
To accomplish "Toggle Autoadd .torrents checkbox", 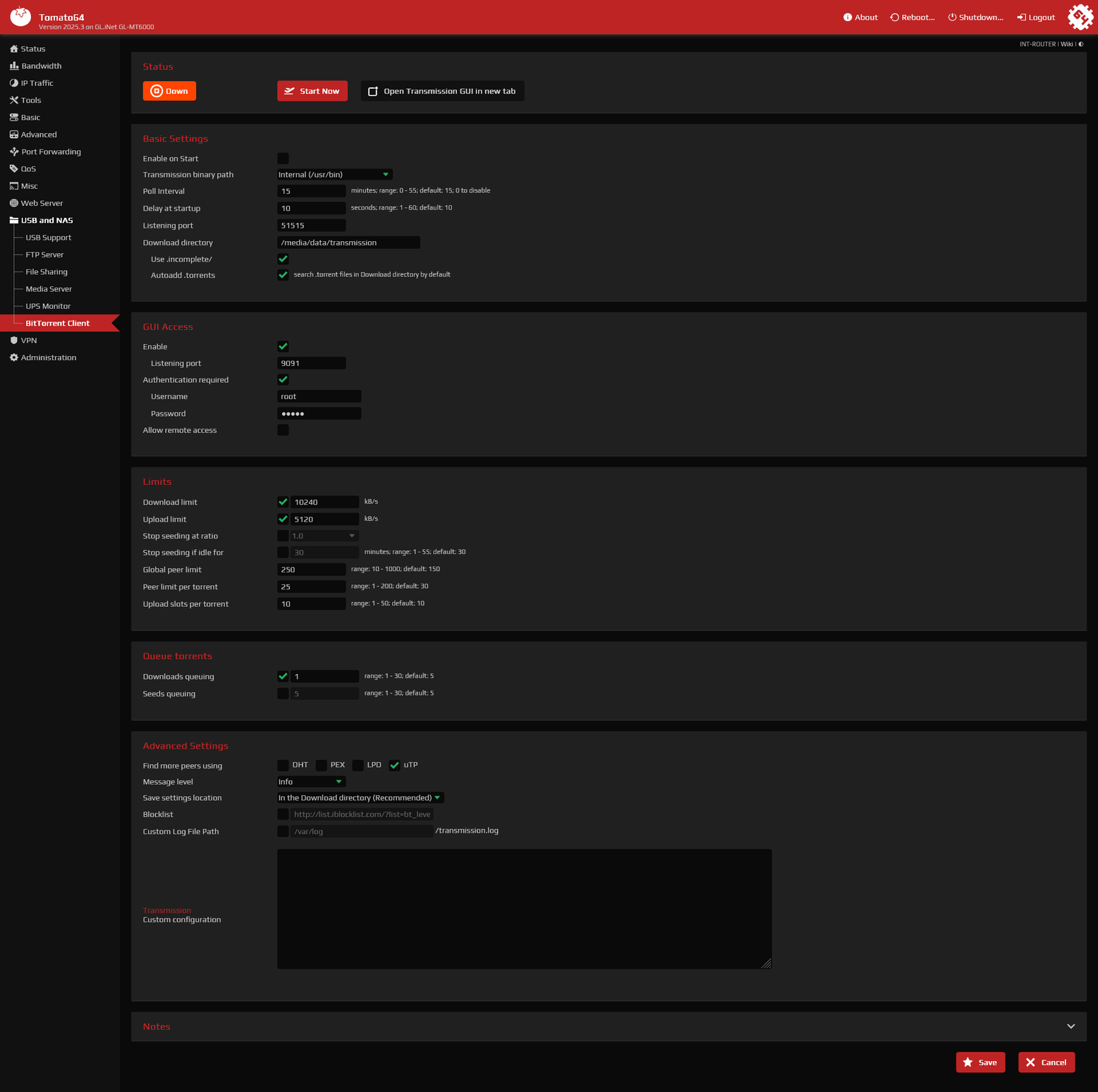I will click(283, 275).
